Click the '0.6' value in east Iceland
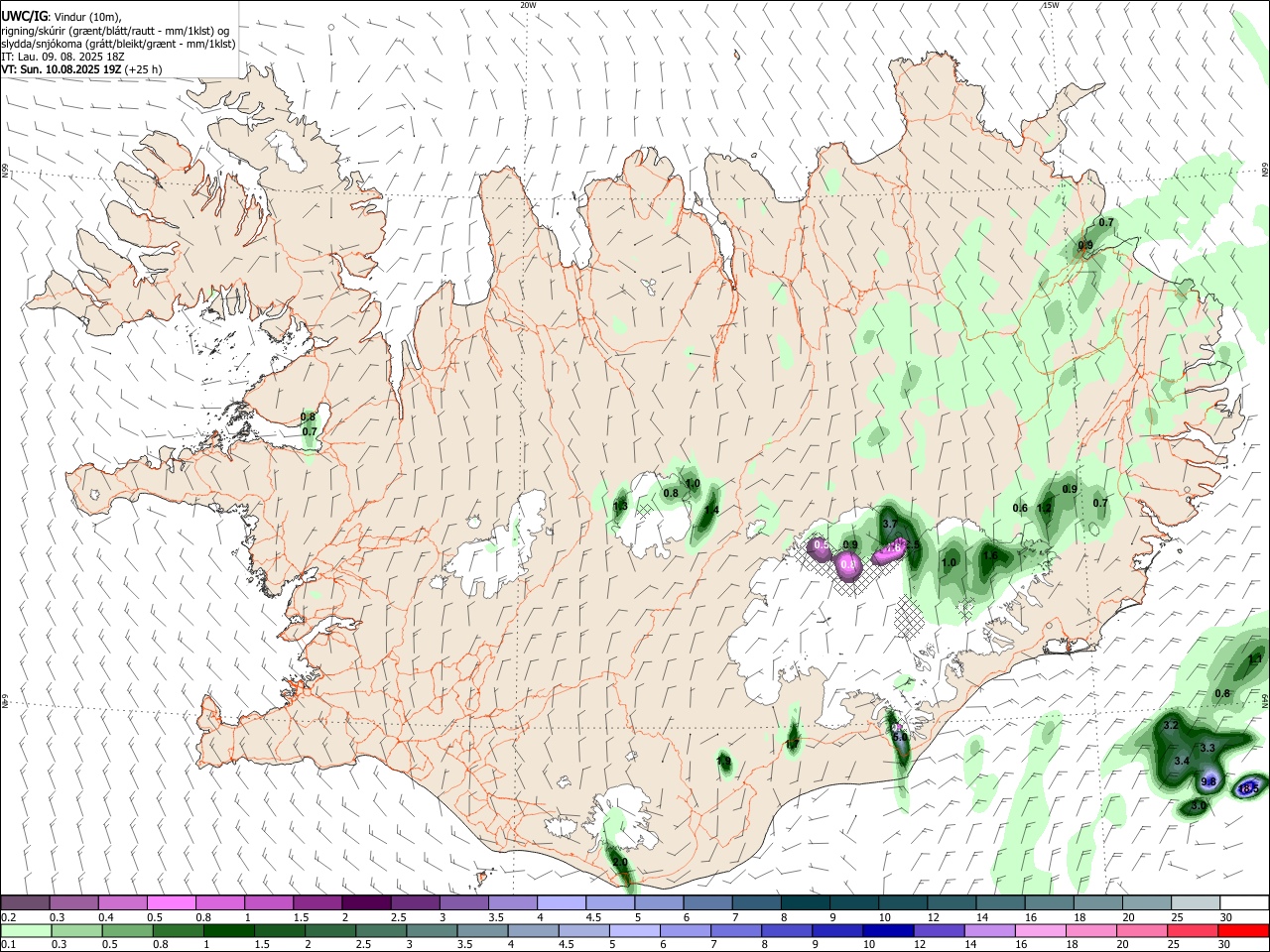The image size is (1270, 952). (1020, 508)
